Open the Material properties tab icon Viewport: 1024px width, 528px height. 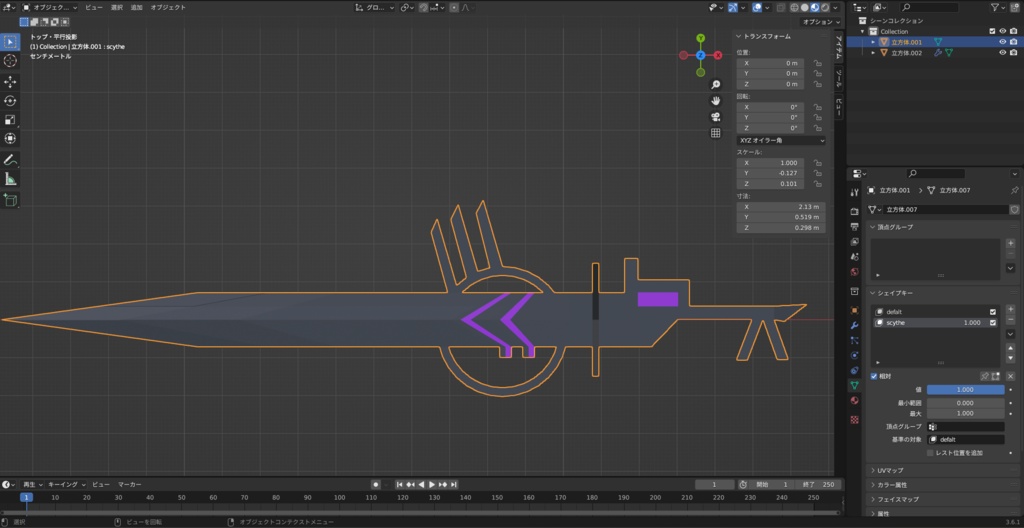[x=854, y=401]
